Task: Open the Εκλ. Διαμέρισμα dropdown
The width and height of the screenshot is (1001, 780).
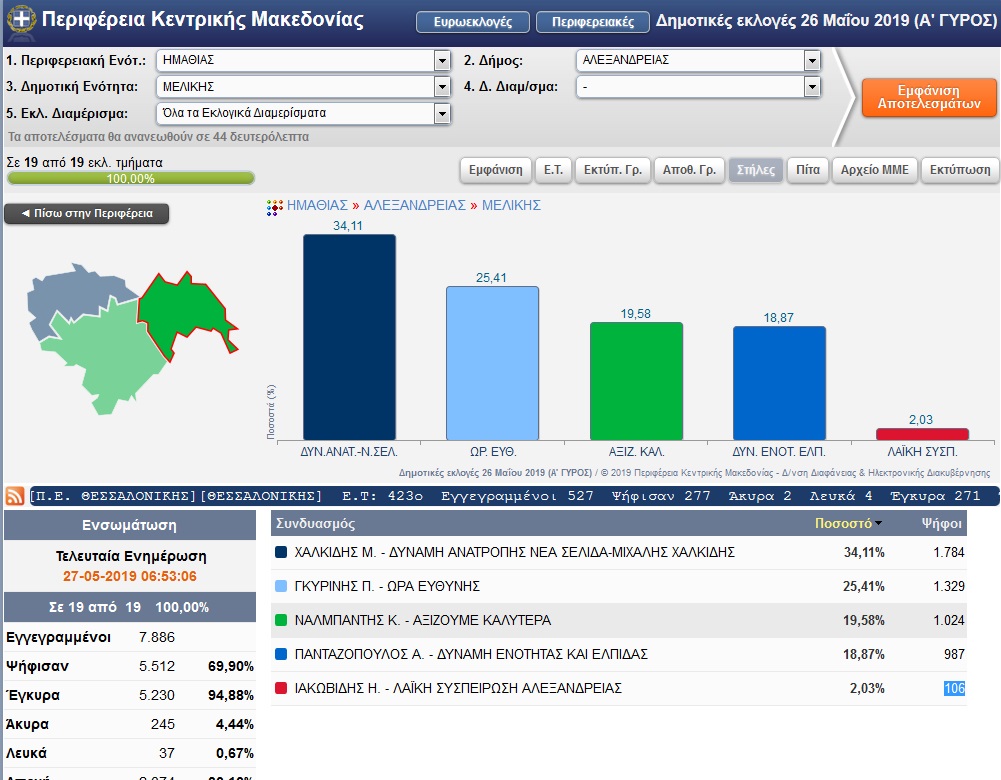Action: (442, 114)
